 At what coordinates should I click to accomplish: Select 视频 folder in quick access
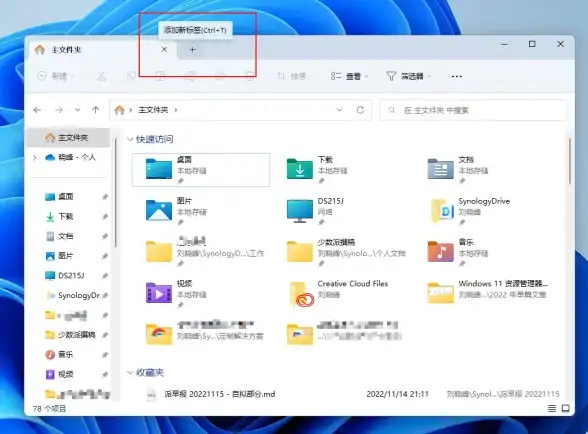click(x=176, y=293)
